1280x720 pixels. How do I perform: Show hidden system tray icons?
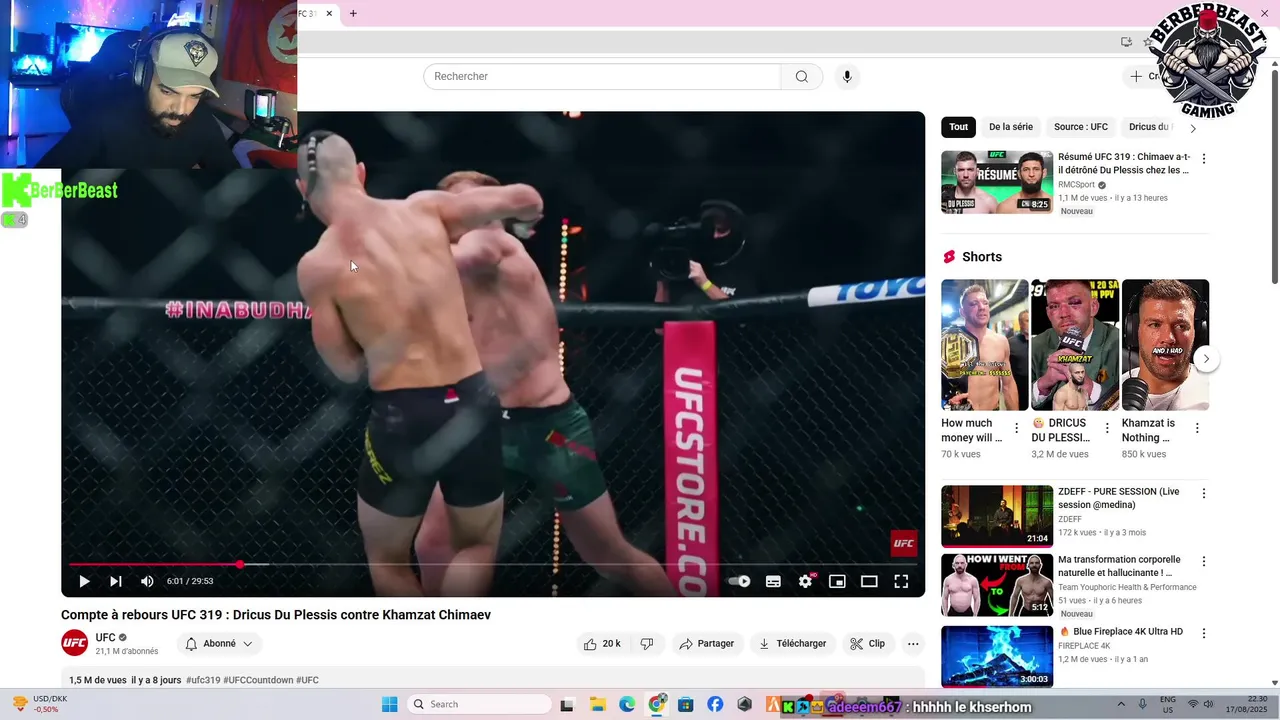(1121, 704)
